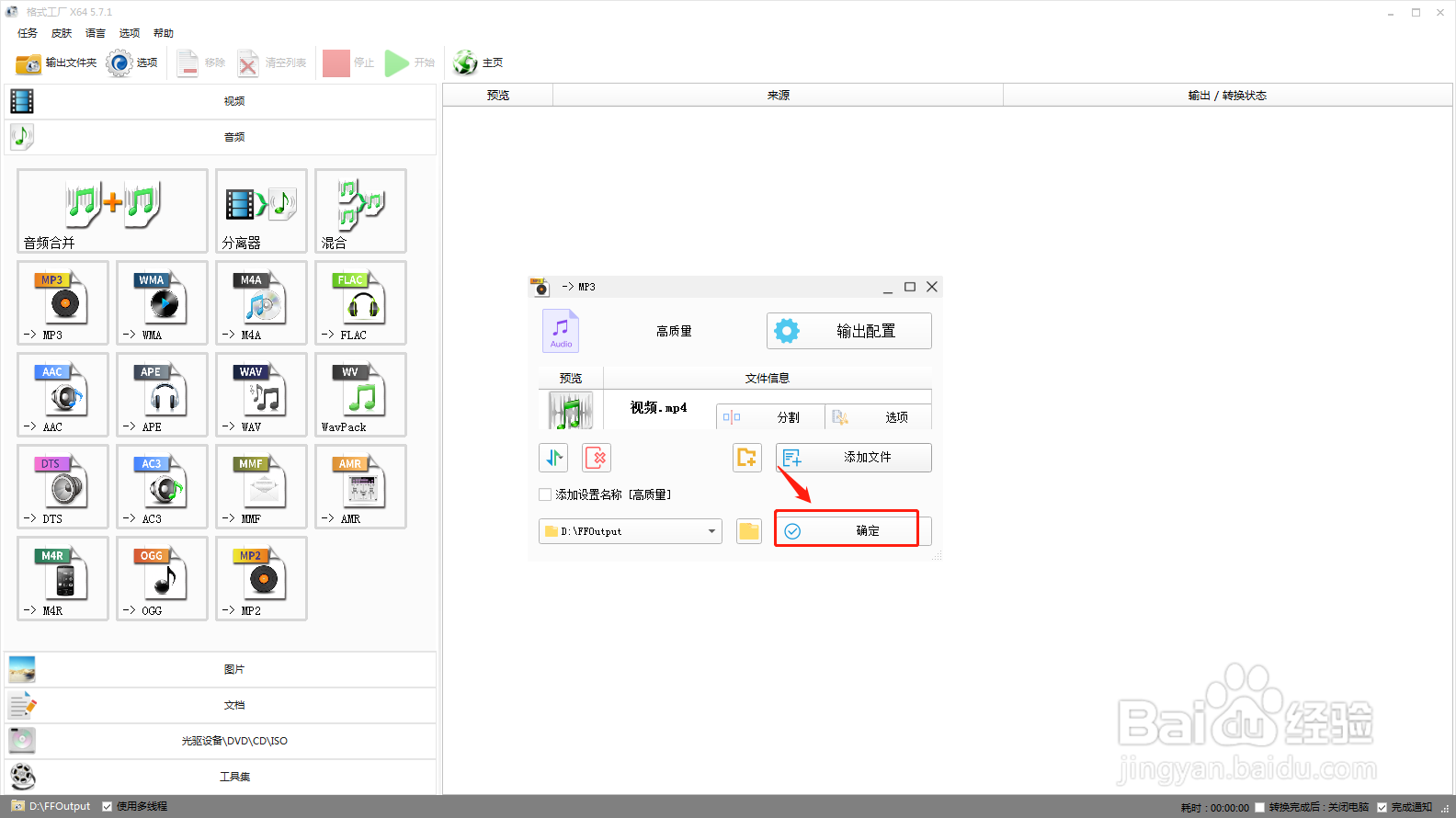The height and width of the screenshot is (818, 1456).
Task: Expand the 视频 category panel
Action: tap(221, 101)
